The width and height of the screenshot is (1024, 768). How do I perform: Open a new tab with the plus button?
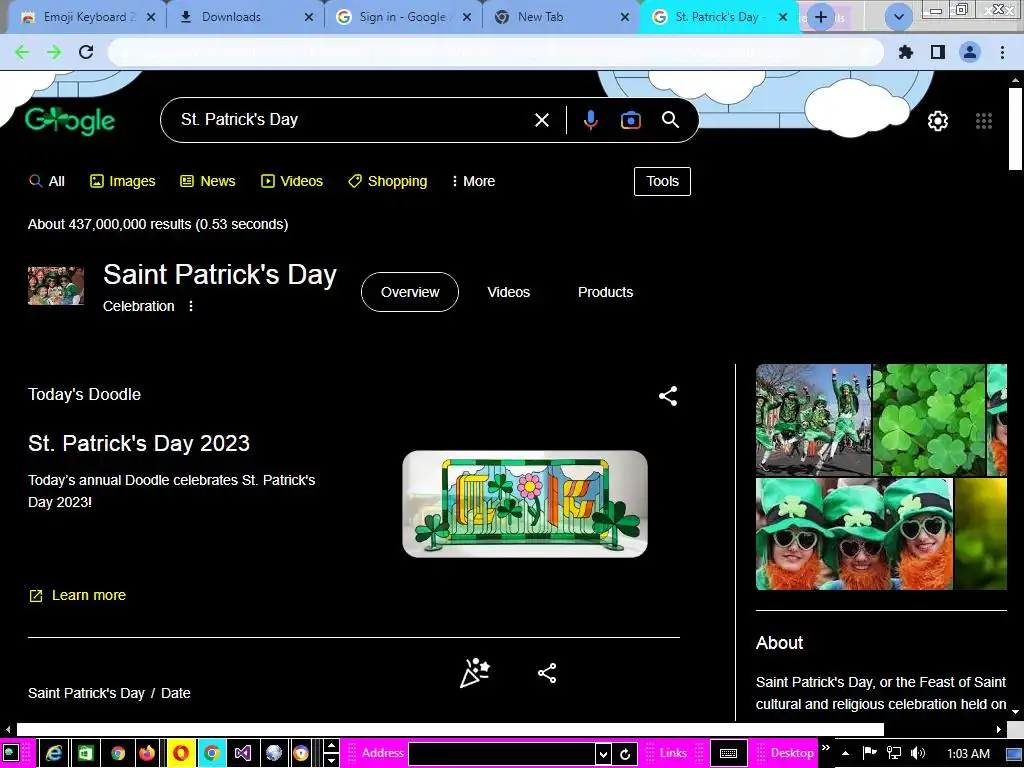pos(821,18)
